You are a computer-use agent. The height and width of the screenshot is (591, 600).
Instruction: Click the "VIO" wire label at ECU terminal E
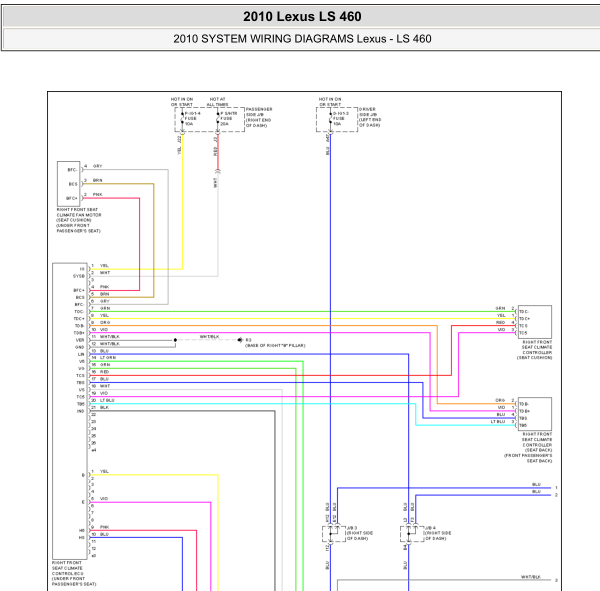pos(104,499)
